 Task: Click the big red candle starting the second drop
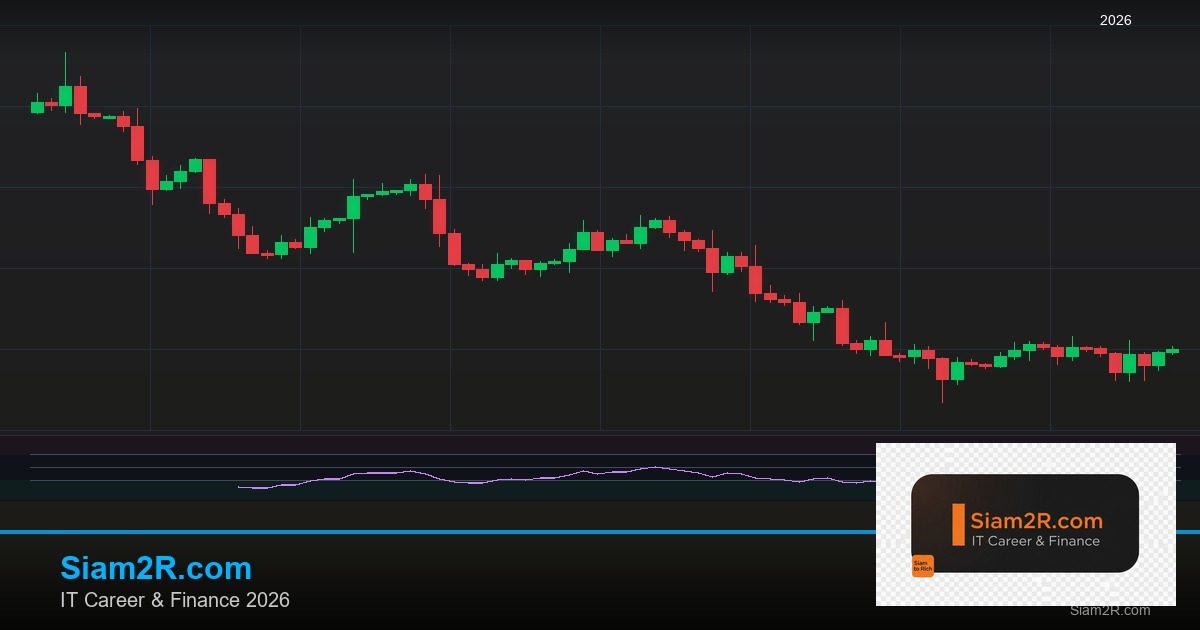439,216
